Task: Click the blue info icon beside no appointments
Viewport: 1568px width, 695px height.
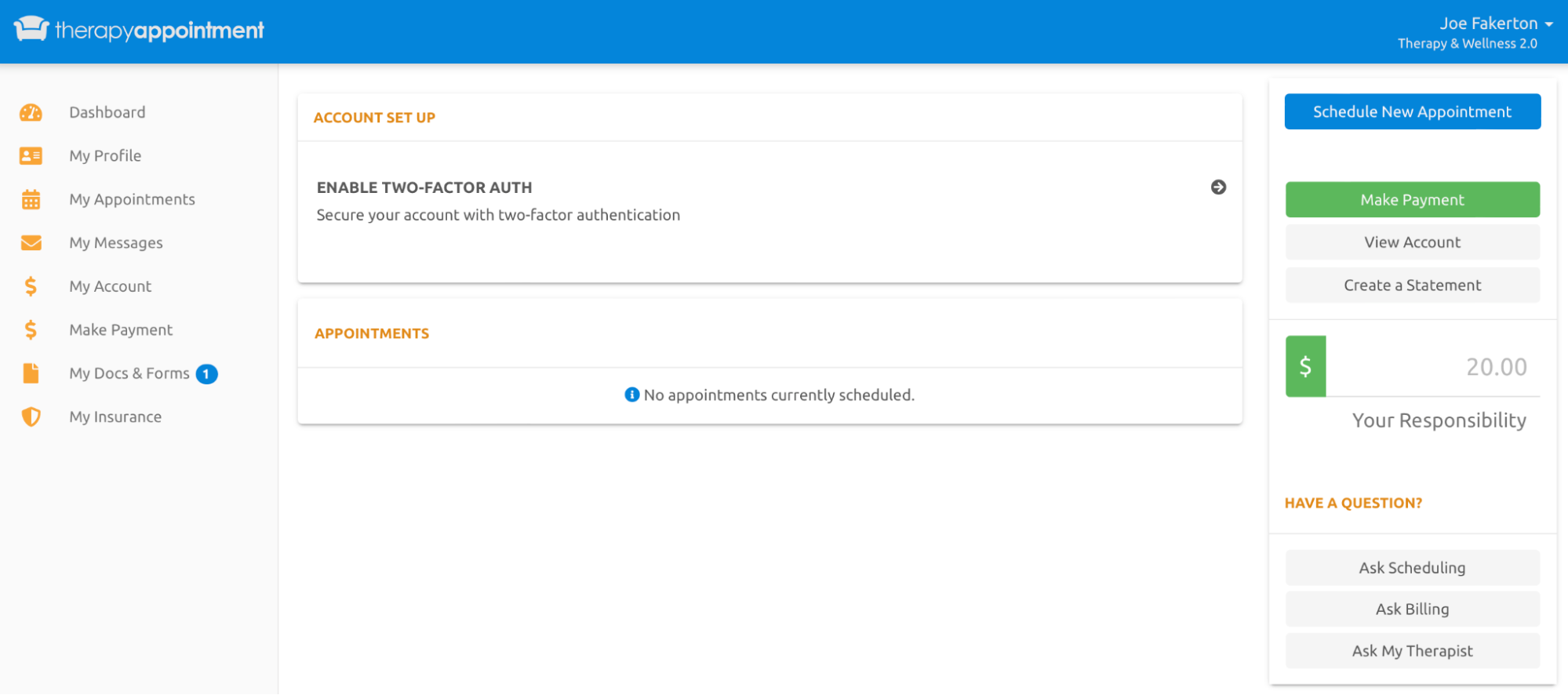Action: point(631,395)
